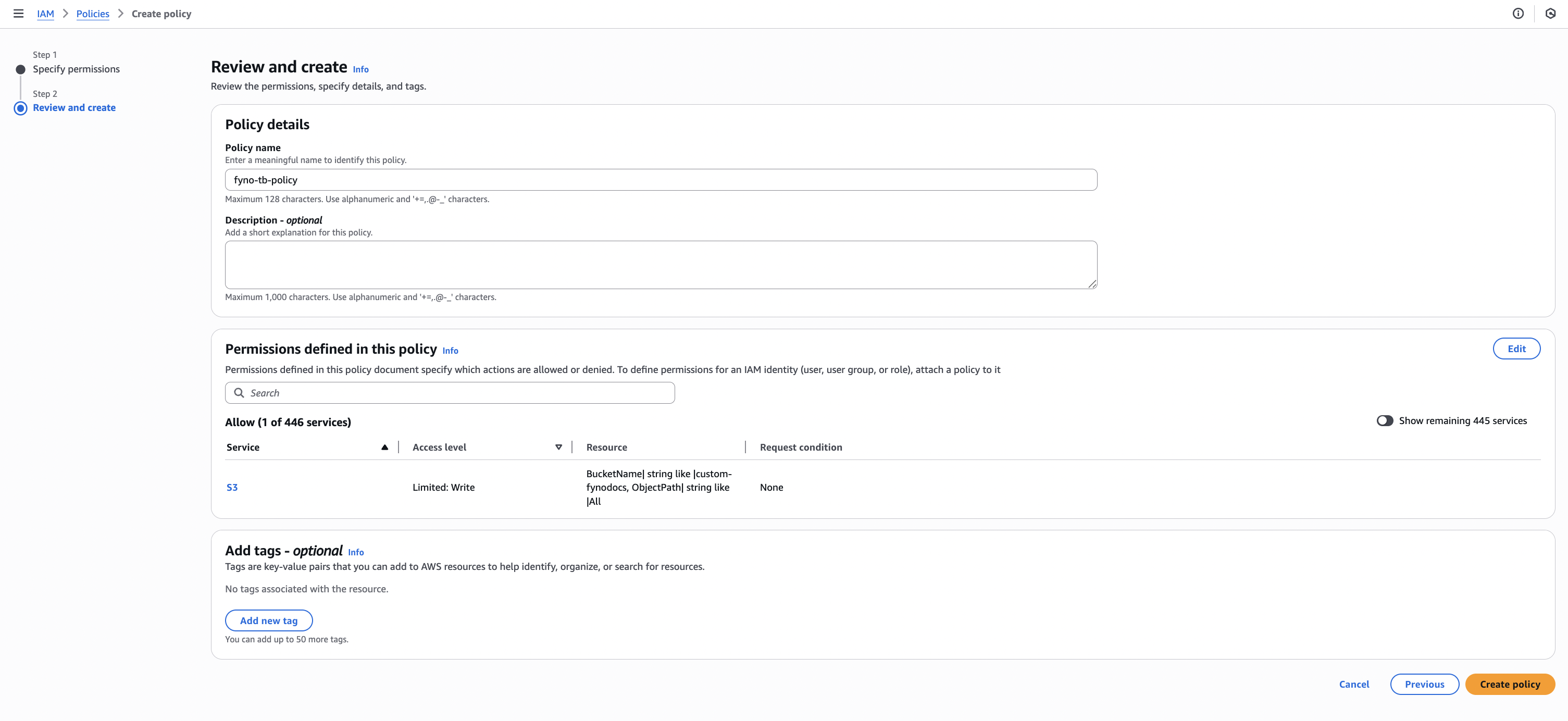Image resolution: width=1568 pixels, height=721 pixels.
Task: Click the search magnifier icon in permissions
Action: point(239,393)
